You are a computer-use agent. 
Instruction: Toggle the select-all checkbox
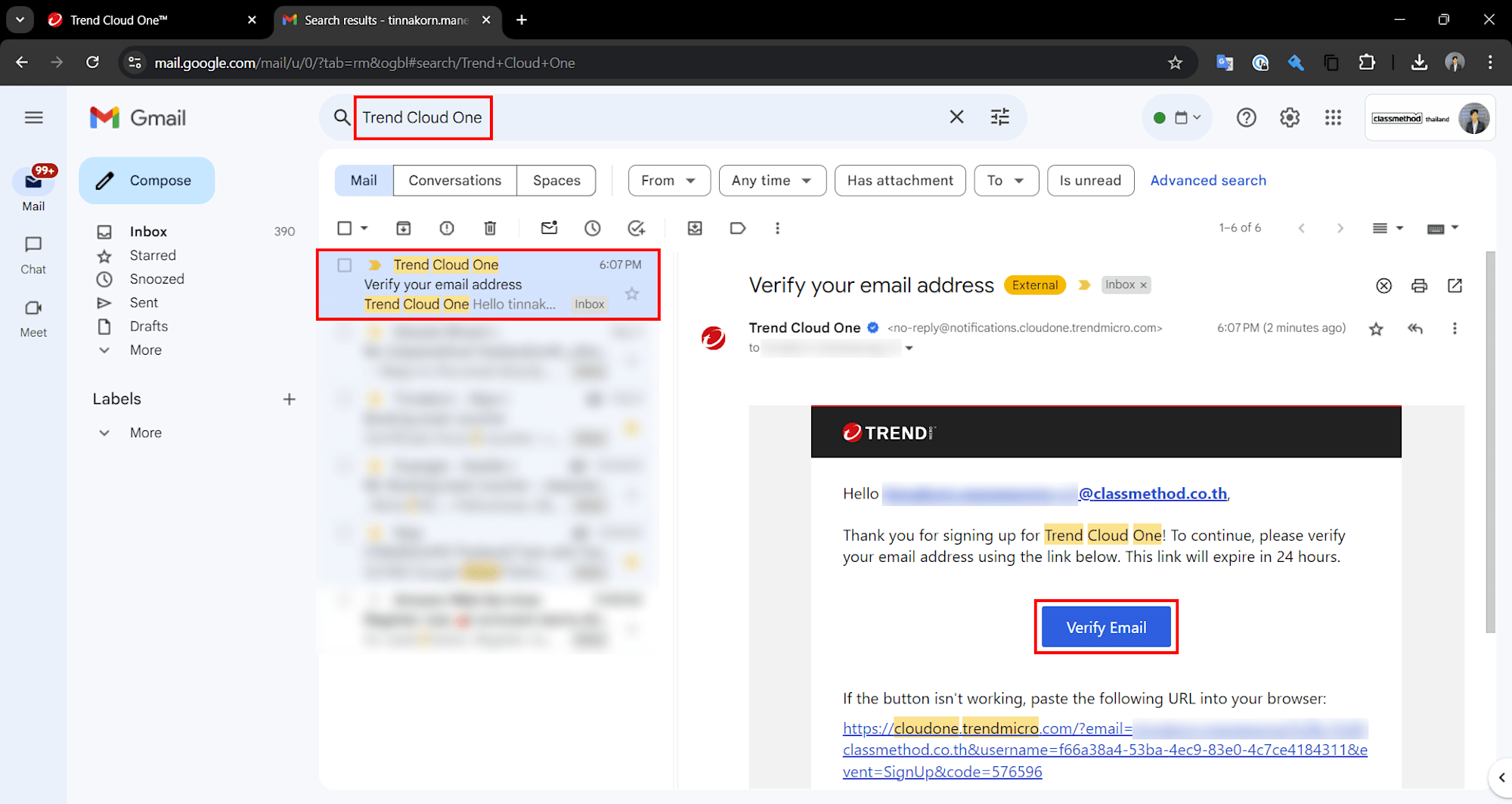345,228
